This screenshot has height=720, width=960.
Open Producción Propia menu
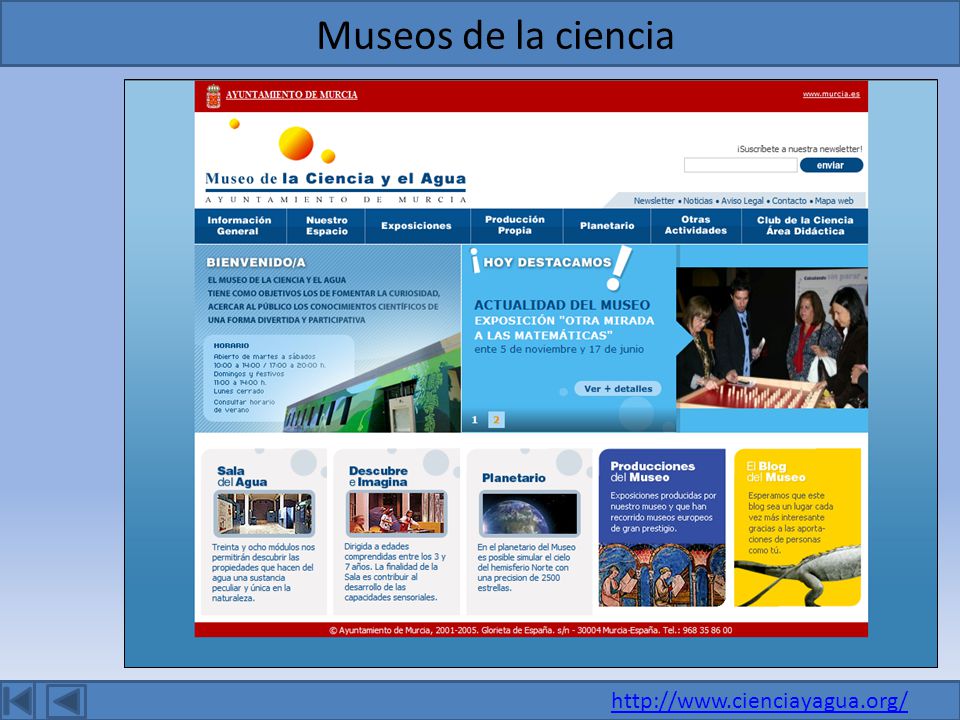coord(515,225)
